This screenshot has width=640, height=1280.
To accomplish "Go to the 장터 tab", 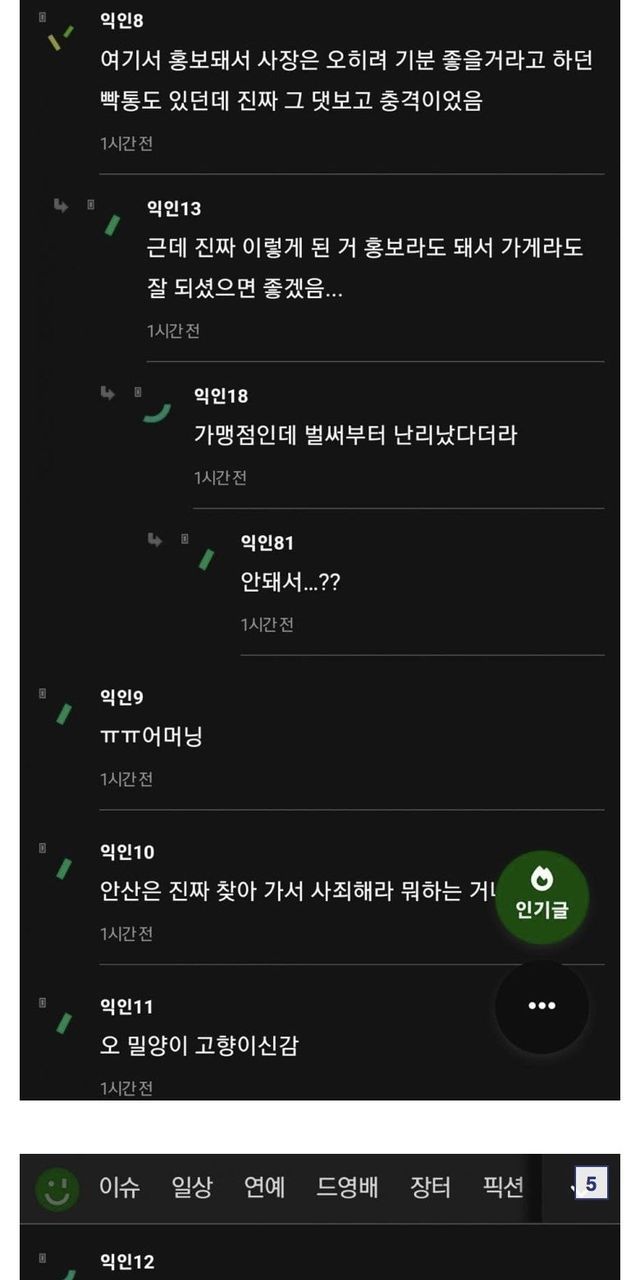I will pos(431,1188).
